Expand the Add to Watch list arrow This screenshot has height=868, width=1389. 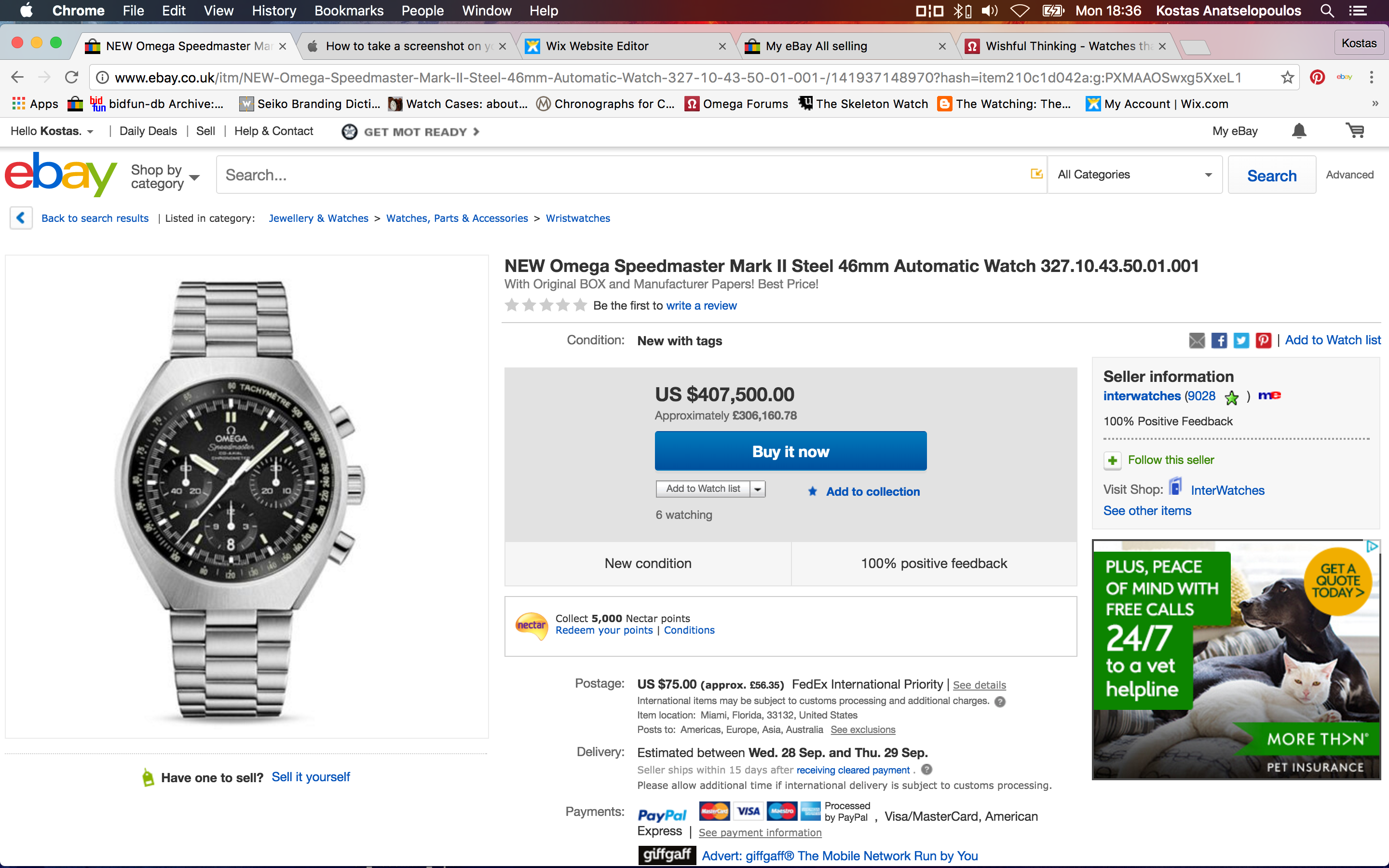(758, 489)
